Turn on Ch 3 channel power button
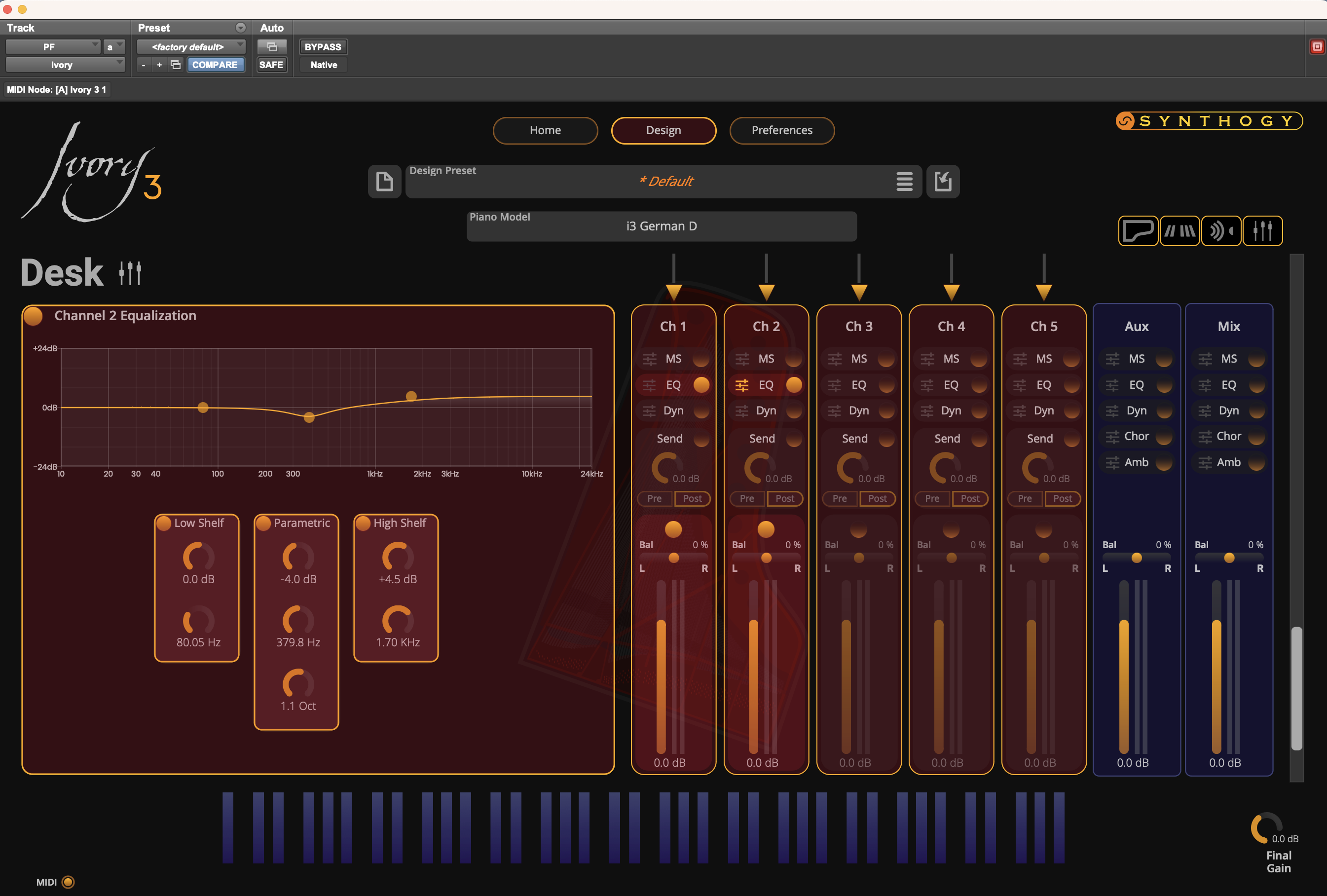Image resolution: width=1327 pixels, height=896 pixels. pyautogui.click(x=859, y=529)
